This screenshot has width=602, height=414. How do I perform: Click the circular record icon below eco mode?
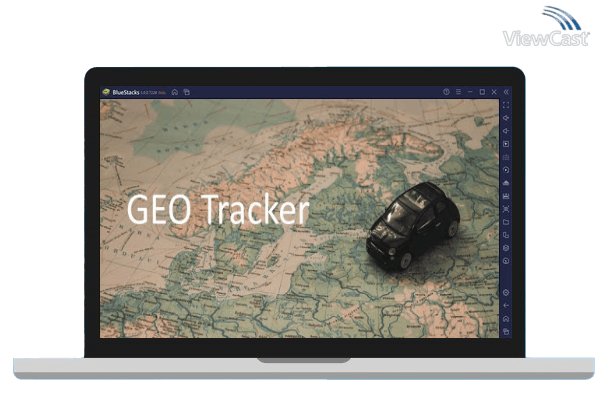point(506,261)
